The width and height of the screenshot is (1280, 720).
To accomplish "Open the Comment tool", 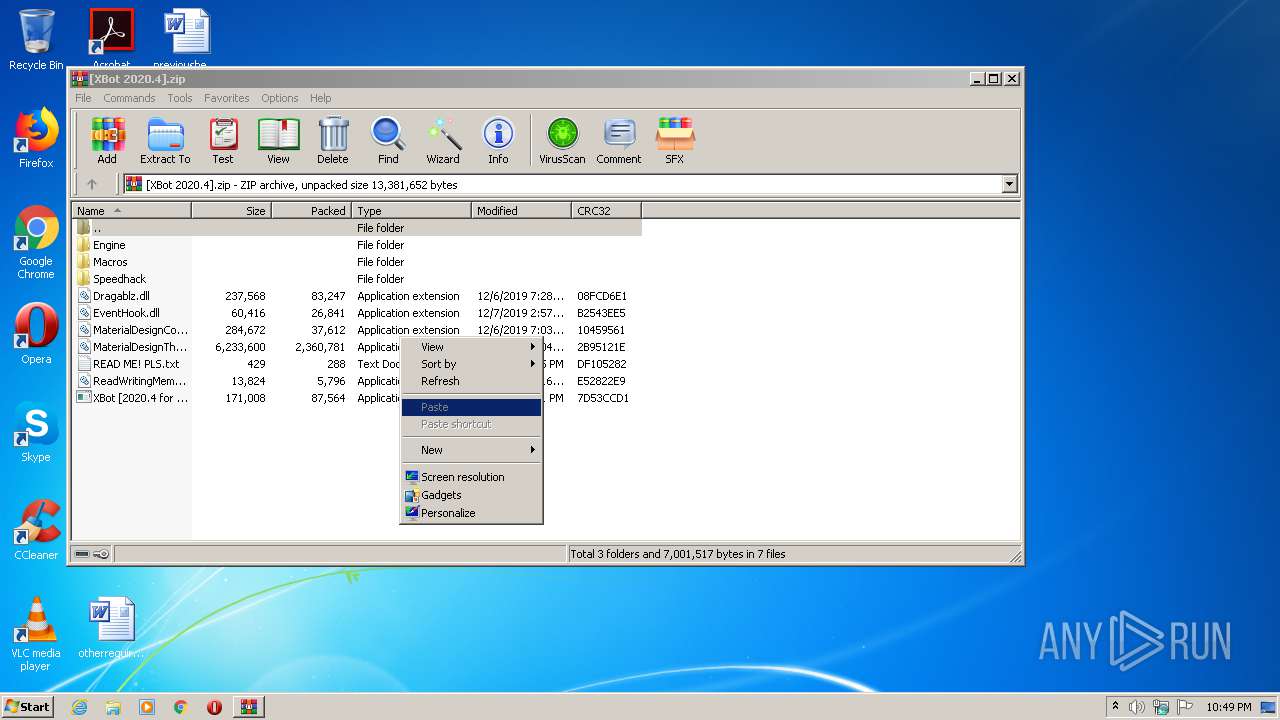I will tap(619, 140).
